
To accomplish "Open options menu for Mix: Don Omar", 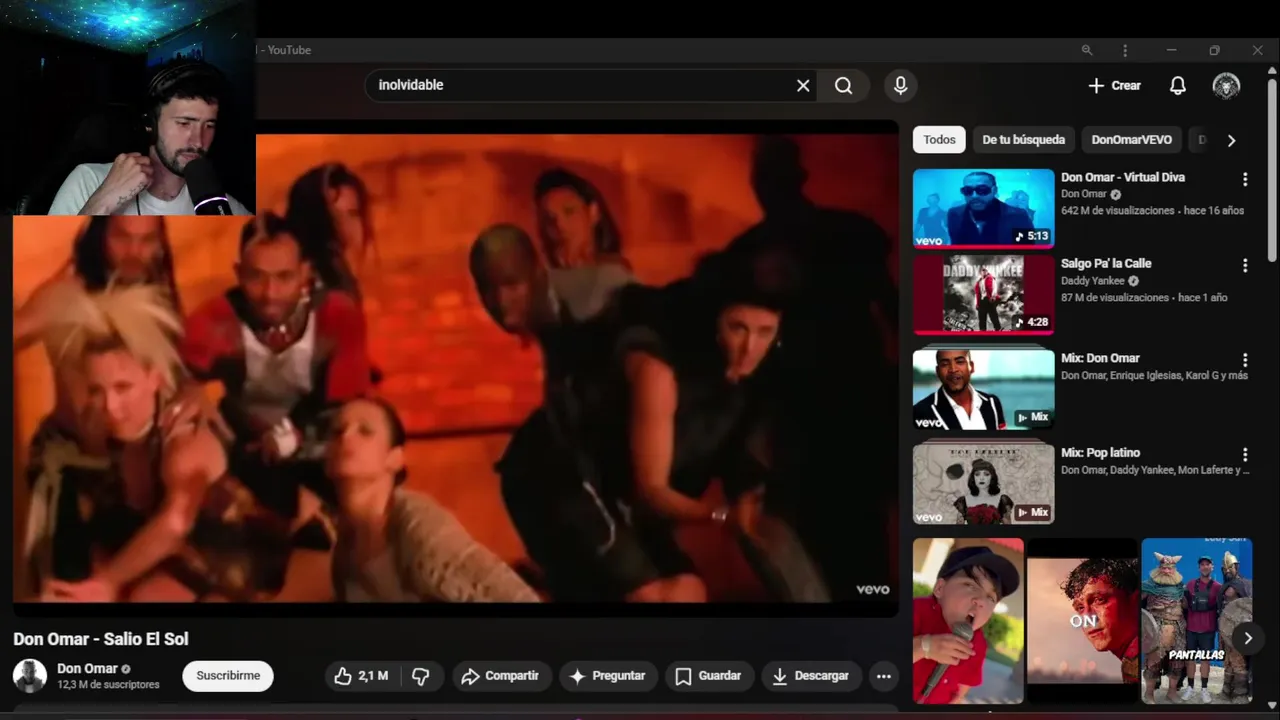I will point(1245,360).
